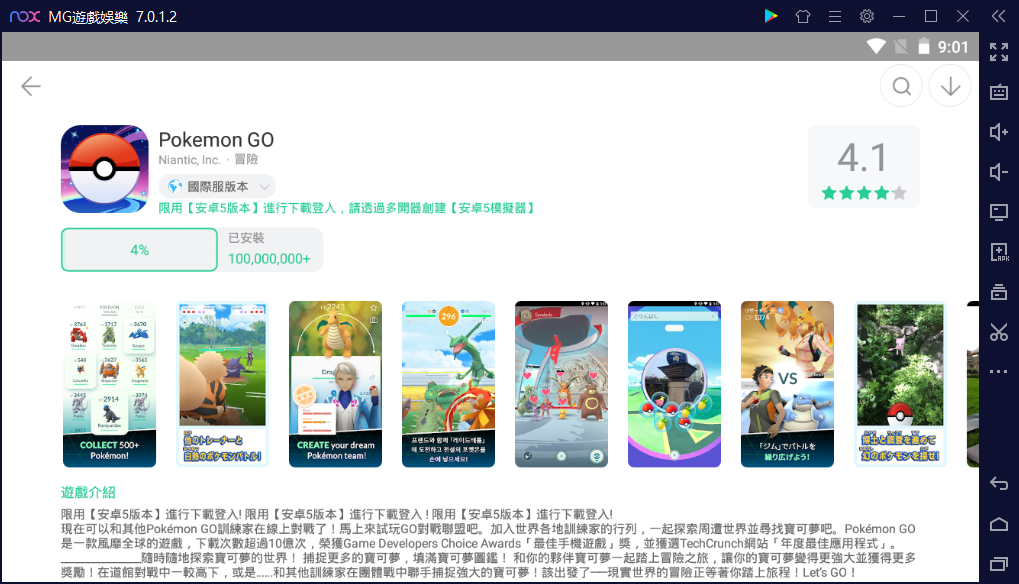Open the Arcanine vs Gengar battle screenshot
Image resolution: width=1019 pixels, height=584 pixels.
222,384
